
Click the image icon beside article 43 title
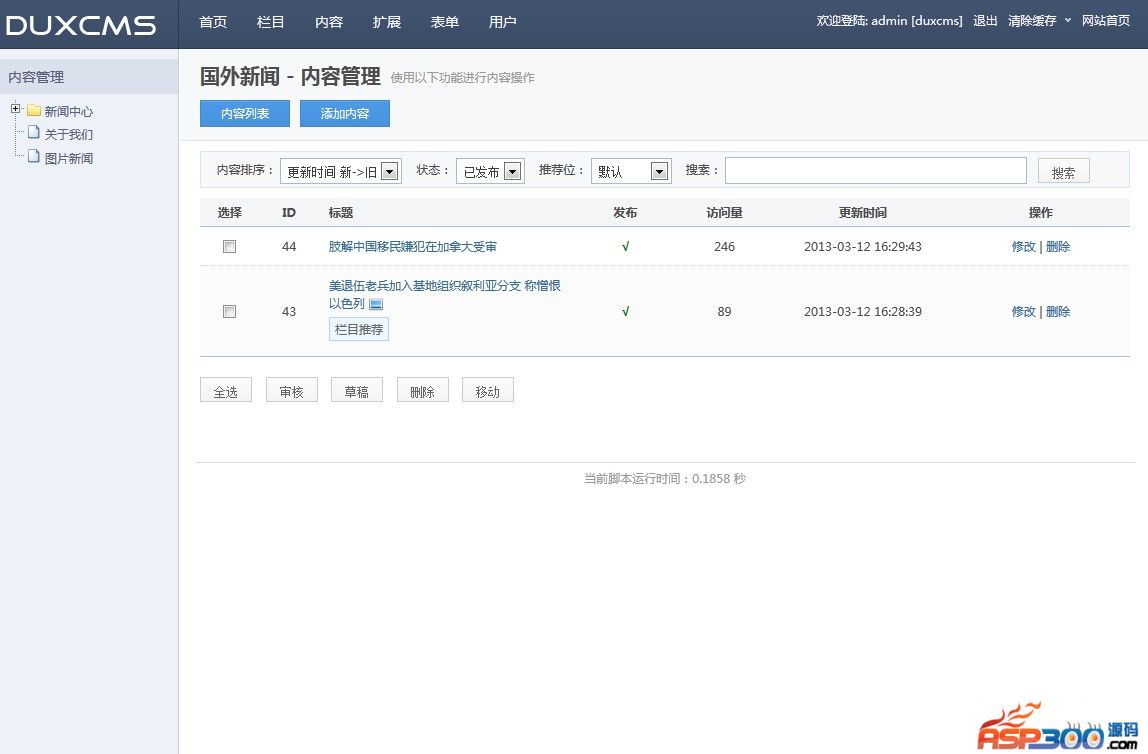click(x=376, y=304)
